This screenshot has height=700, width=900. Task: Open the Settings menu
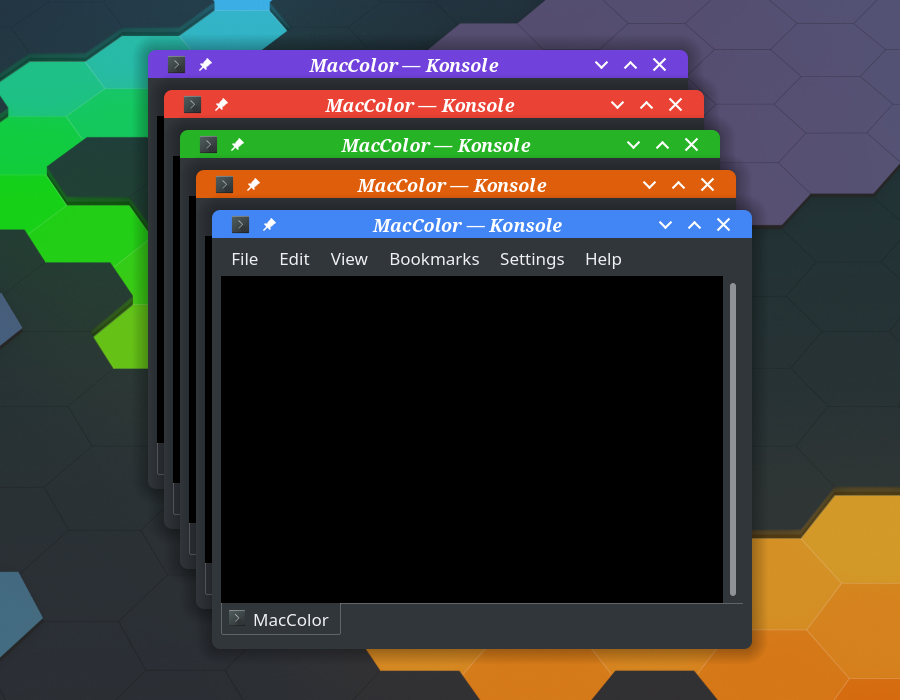(532, 259)
